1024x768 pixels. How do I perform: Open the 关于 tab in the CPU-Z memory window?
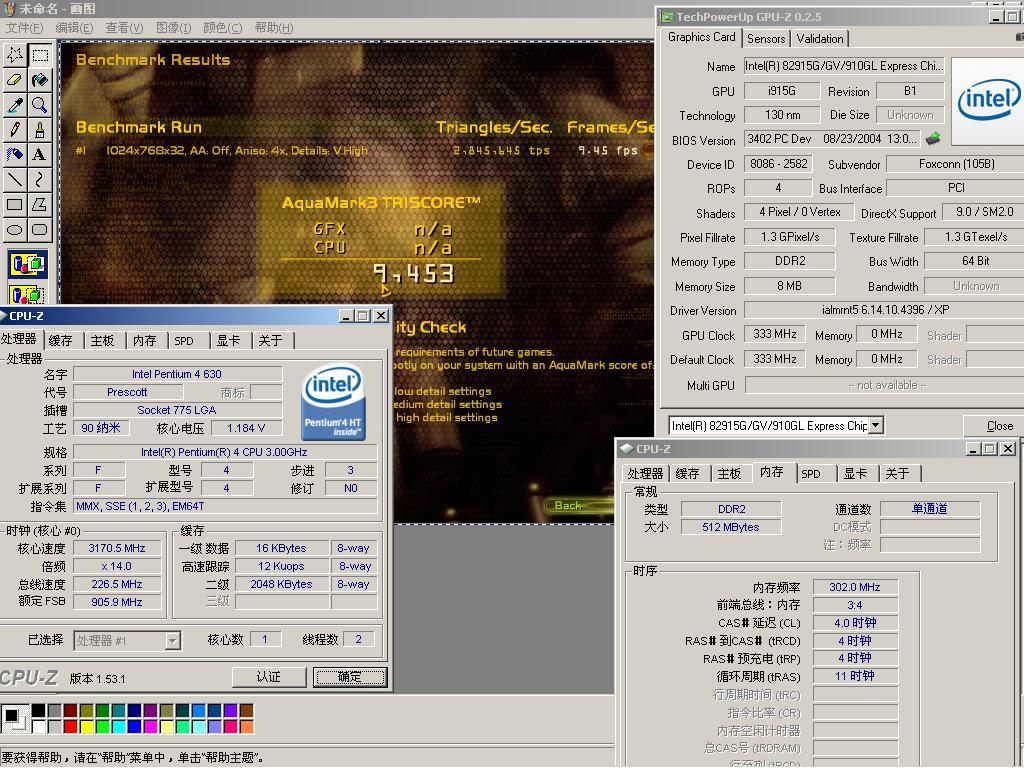tap(897, 473)
